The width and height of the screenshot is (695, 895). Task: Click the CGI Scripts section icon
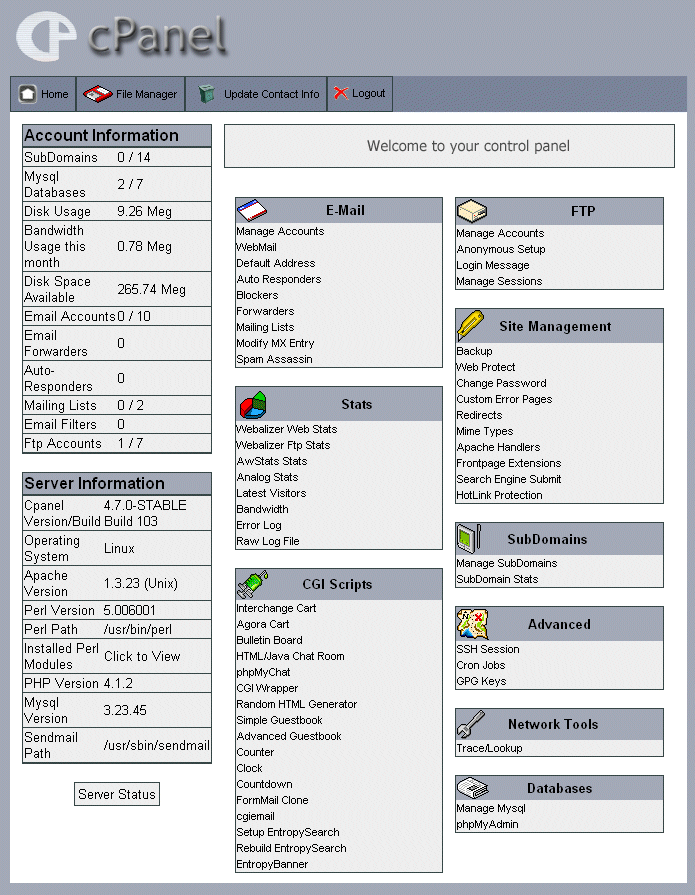[252, 584]
